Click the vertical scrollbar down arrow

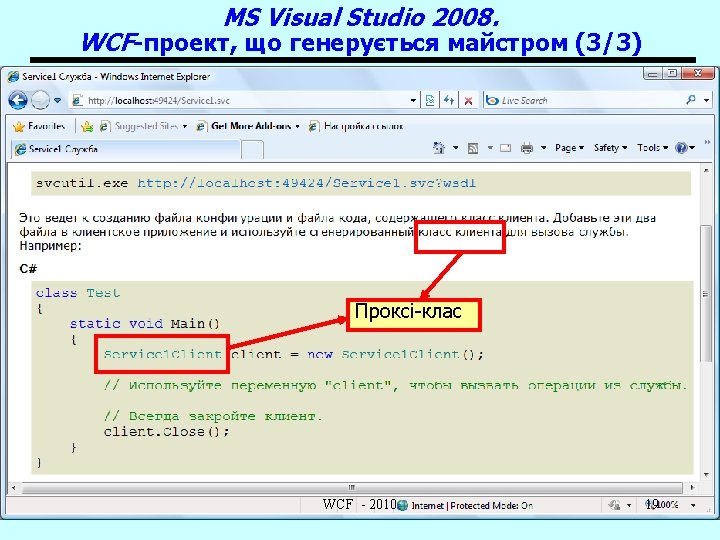coord(706,475)
